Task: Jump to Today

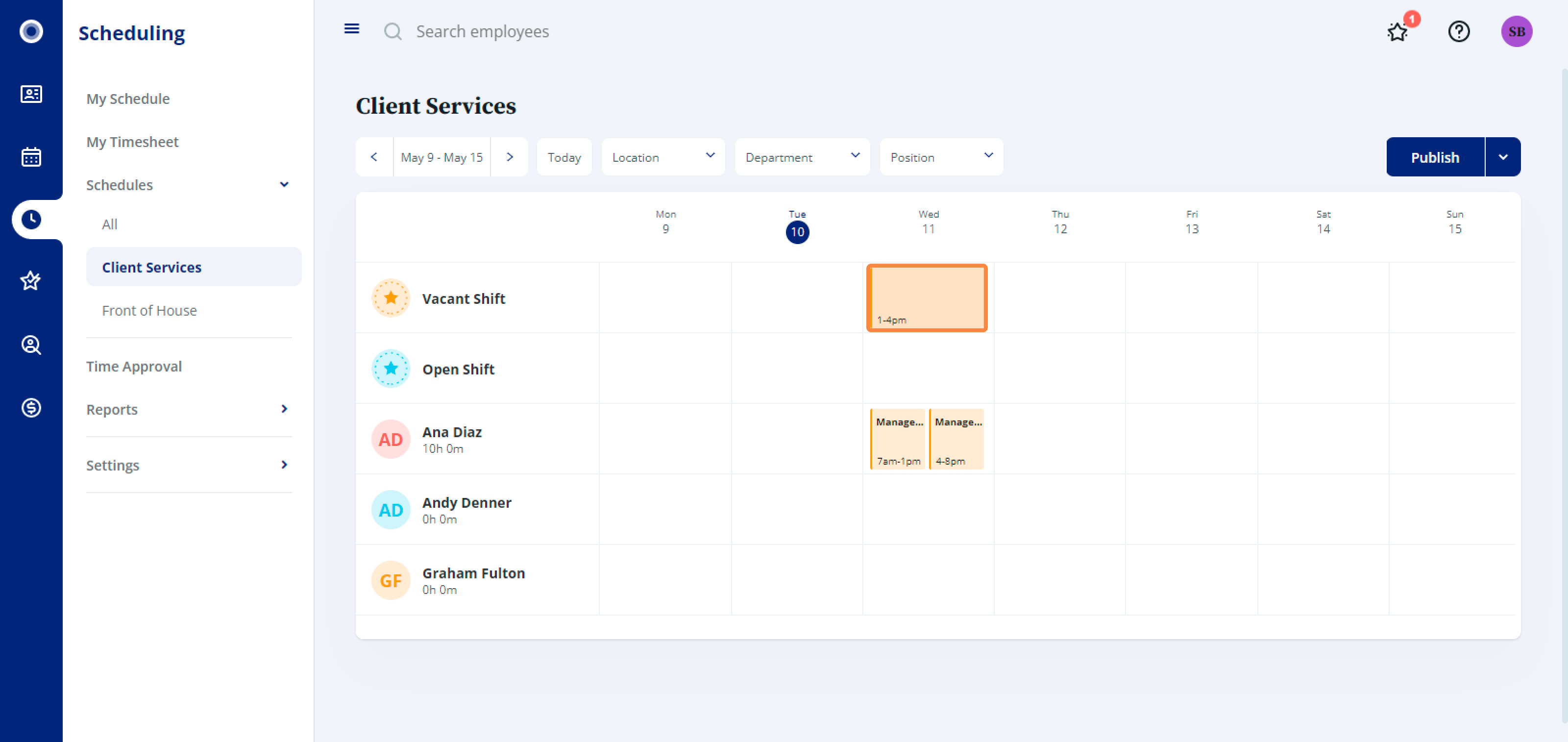Action: coord(564,157)
